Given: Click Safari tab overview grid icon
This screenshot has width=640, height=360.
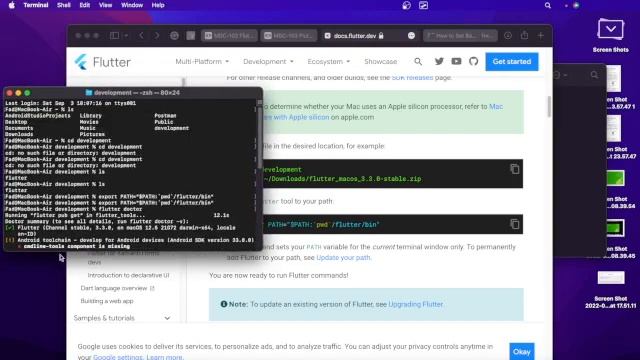Looking at the screenshot, I should [x=191, y=36].
